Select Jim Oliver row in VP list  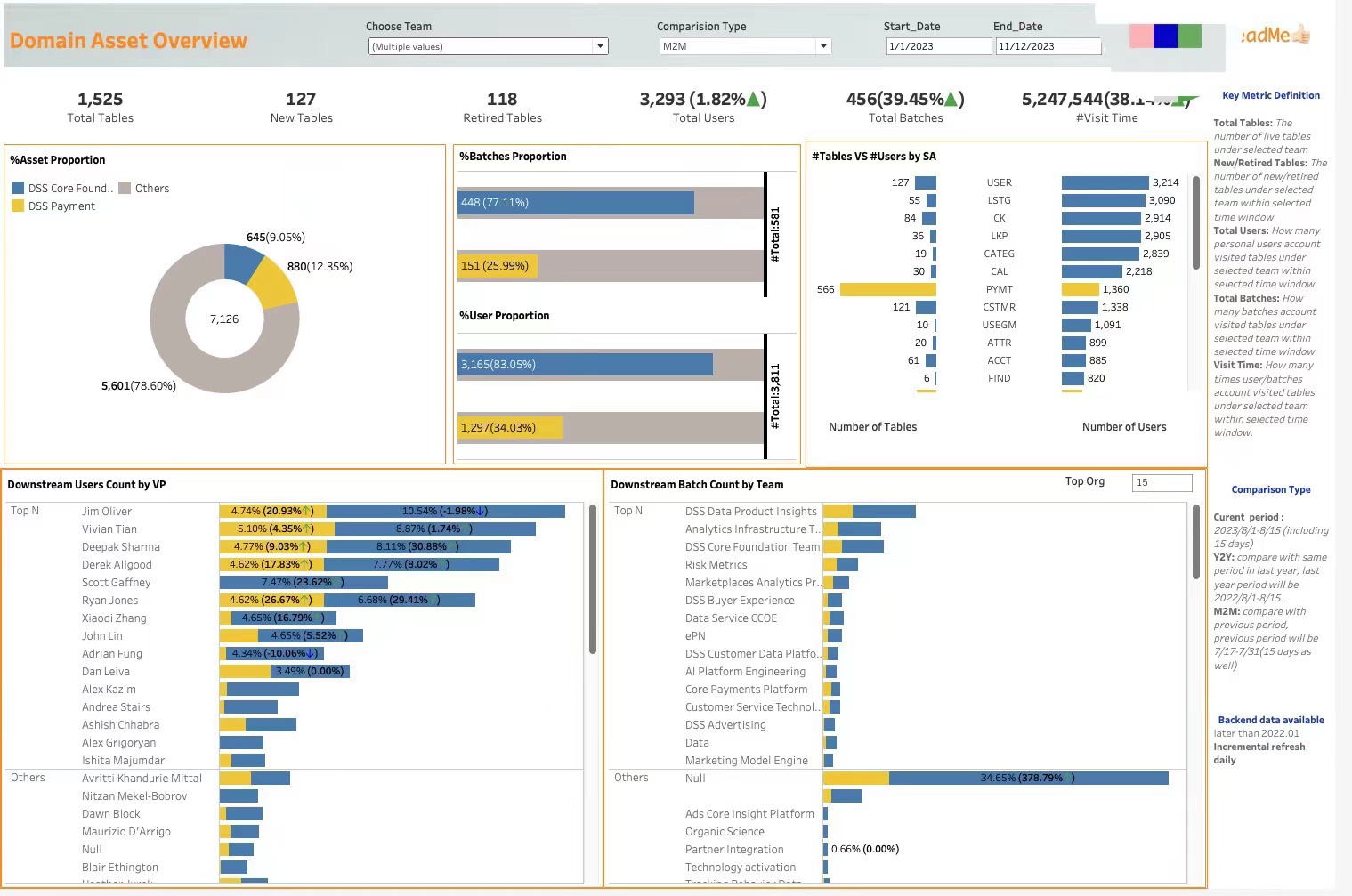click(x=107, y=512)
